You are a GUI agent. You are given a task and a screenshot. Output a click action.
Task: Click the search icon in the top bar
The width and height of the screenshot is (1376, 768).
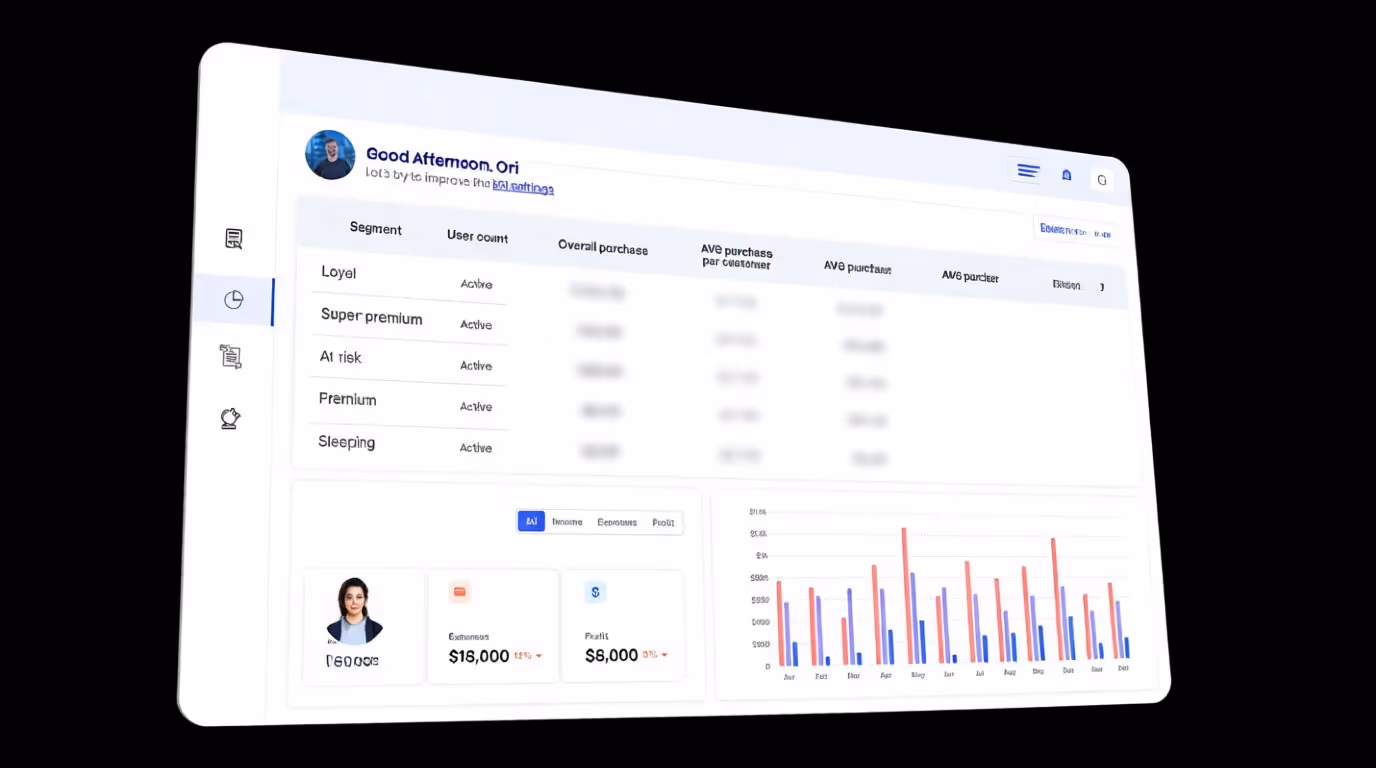pyautogui.click(x=1101, y=179)
